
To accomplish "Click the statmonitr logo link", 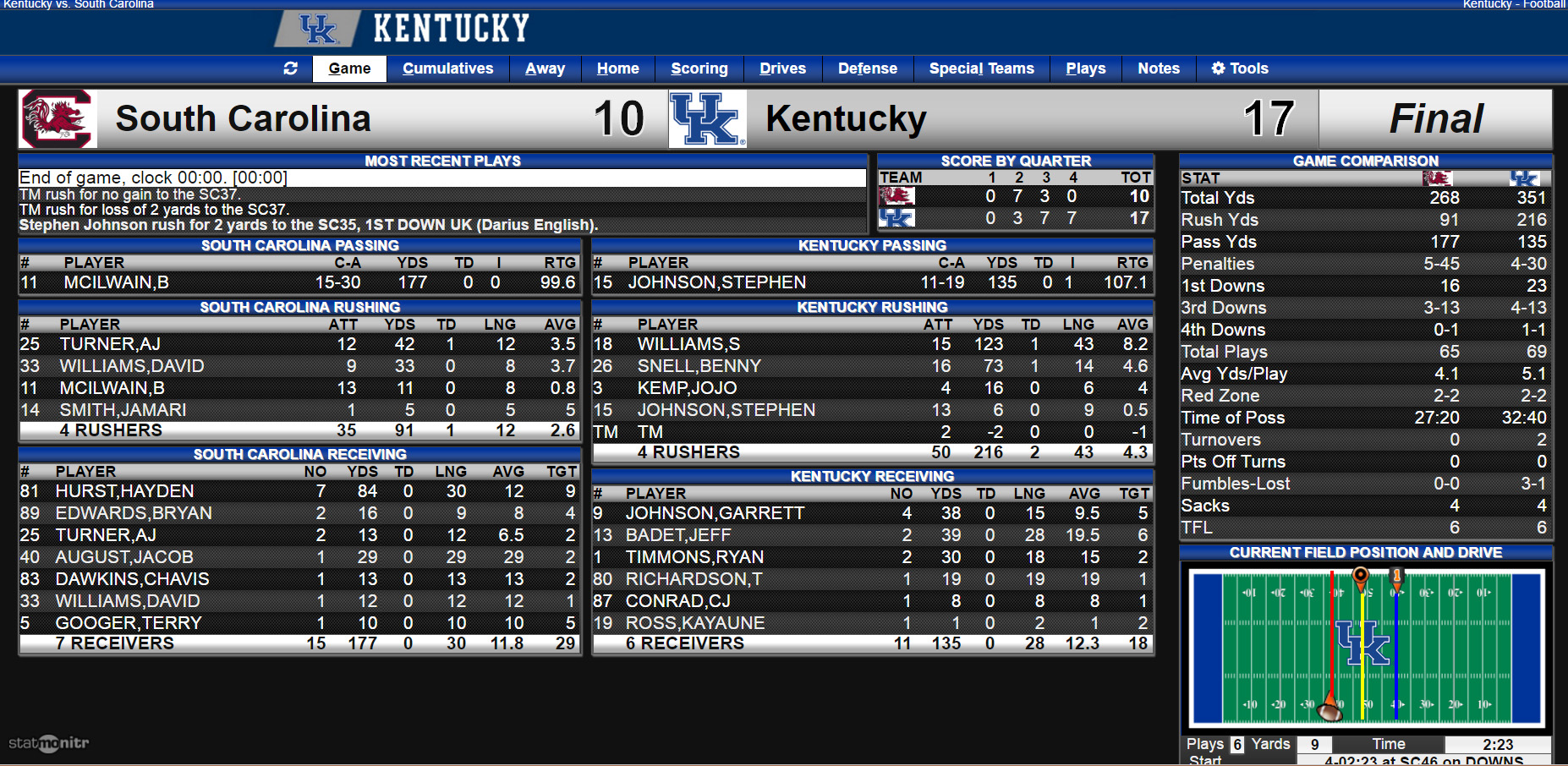I will 49,743.
